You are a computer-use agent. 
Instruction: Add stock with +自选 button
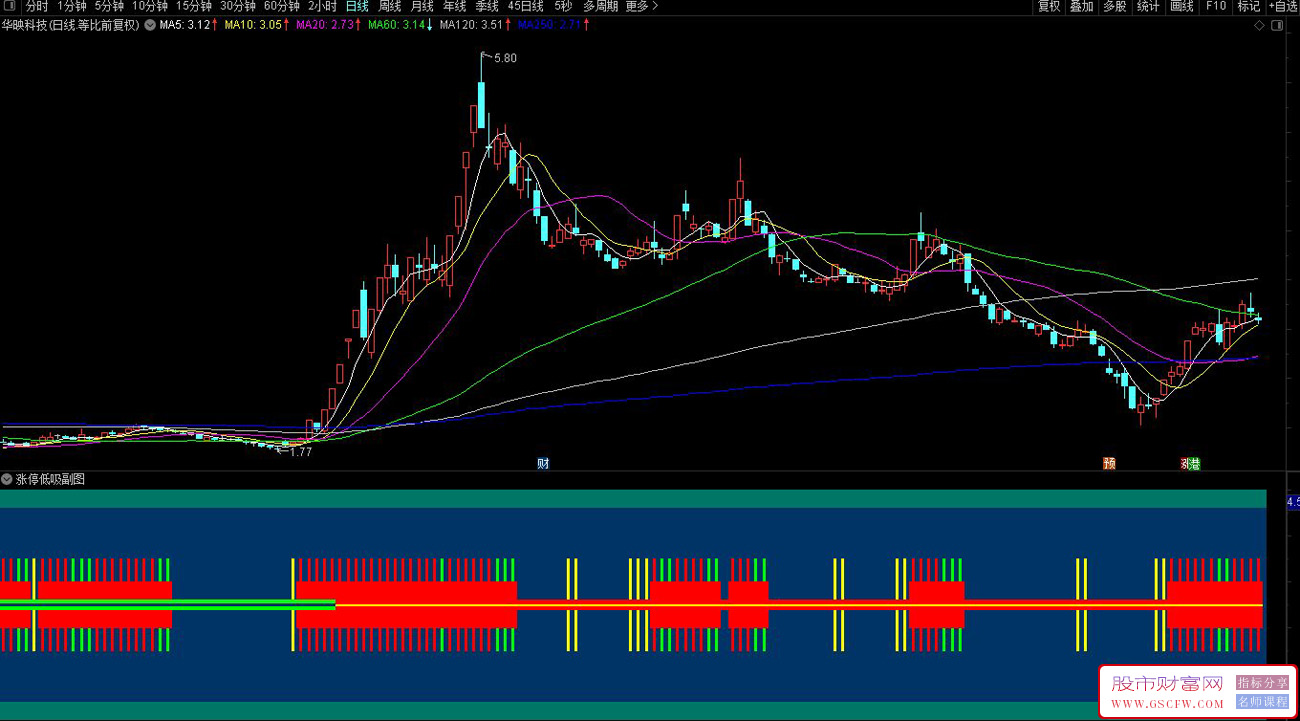(x=1281, y=6)
